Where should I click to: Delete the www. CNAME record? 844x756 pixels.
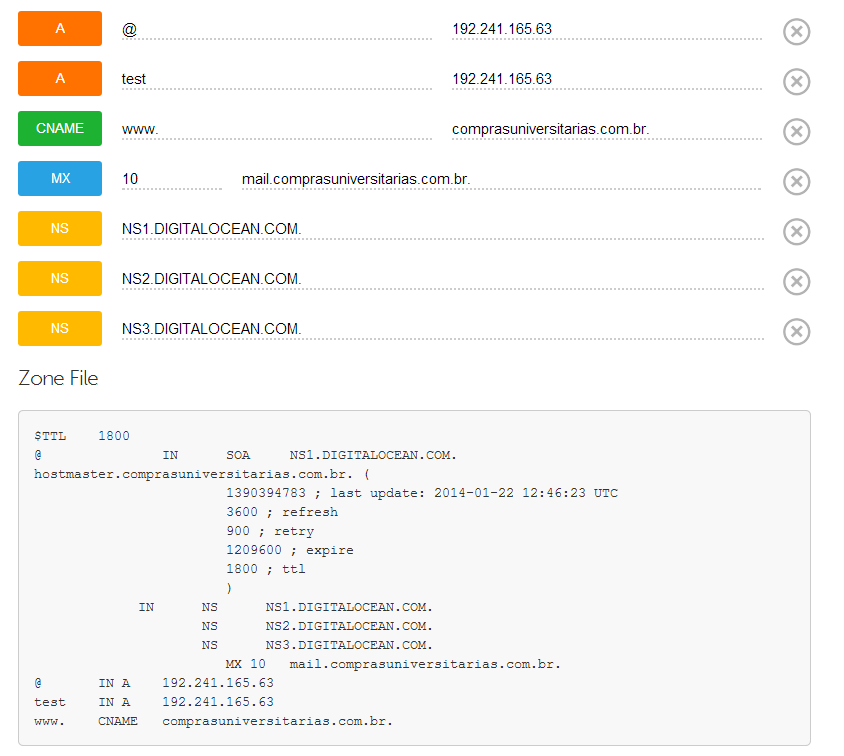(796, 132)
